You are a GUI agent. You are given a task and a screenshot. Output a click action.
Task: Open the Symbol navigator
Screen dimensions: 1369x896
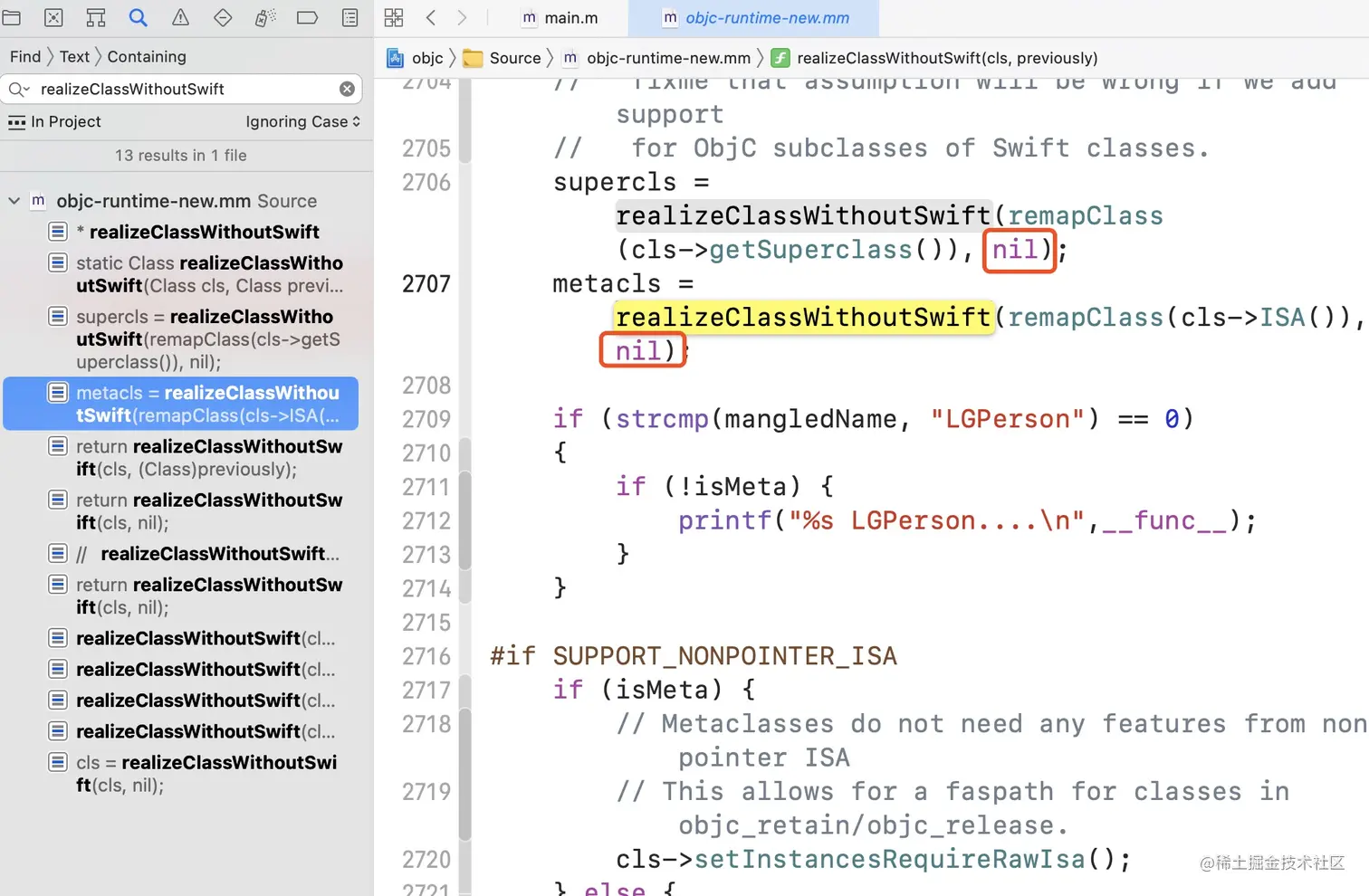[95, 17]
